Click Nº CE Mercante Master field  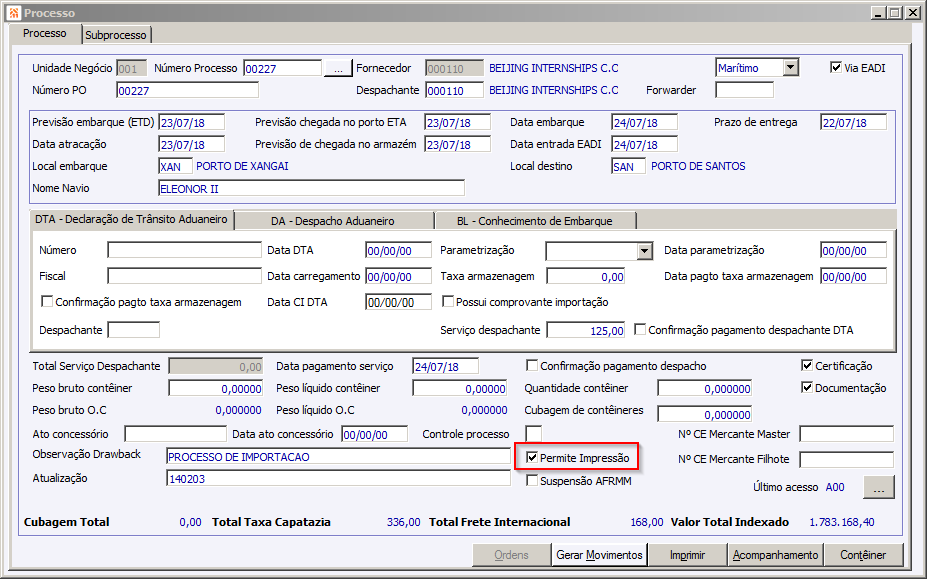pos(847,434)
